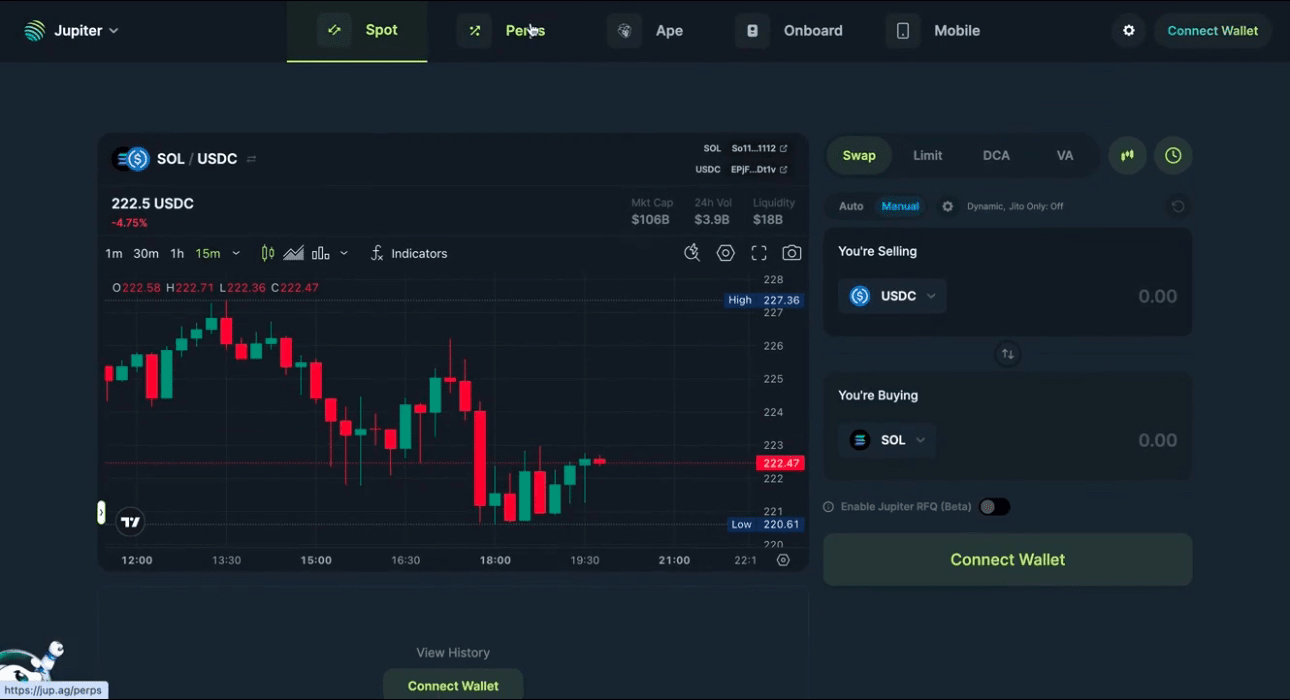The height and width of the screenshot is (700, 1290).
Task: Set chart interval to 1h
Action: point(177,254)
